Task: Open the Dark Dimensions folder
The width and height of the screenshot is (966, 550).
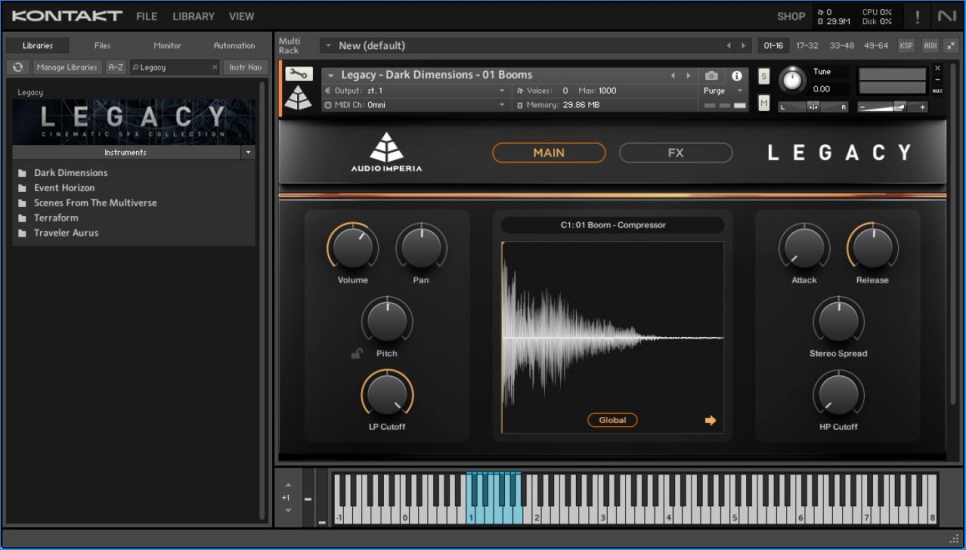Action: 70,173
